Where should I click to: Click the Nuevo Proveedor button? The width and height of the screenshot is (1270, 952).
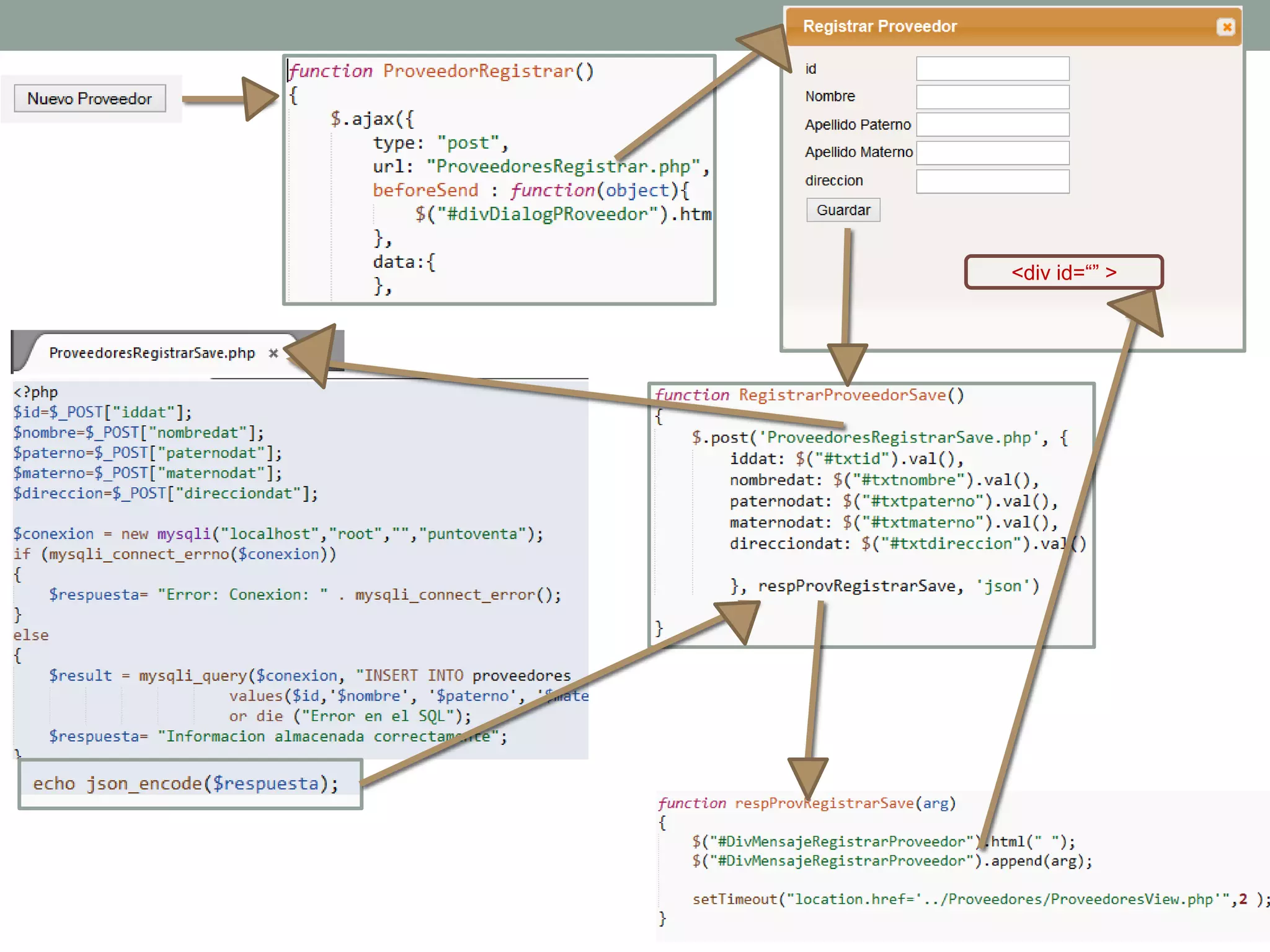click(90, 99)
